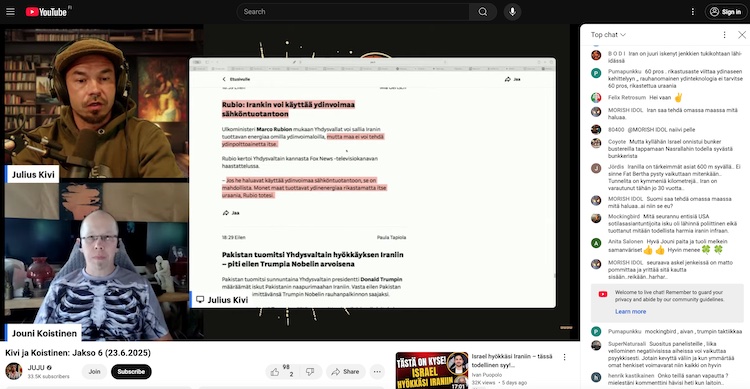Expand the Top chat dropdown
Image resolution: width=750 pixels, height=389 pixels.
pyautogui.click(x=608, y=35)
